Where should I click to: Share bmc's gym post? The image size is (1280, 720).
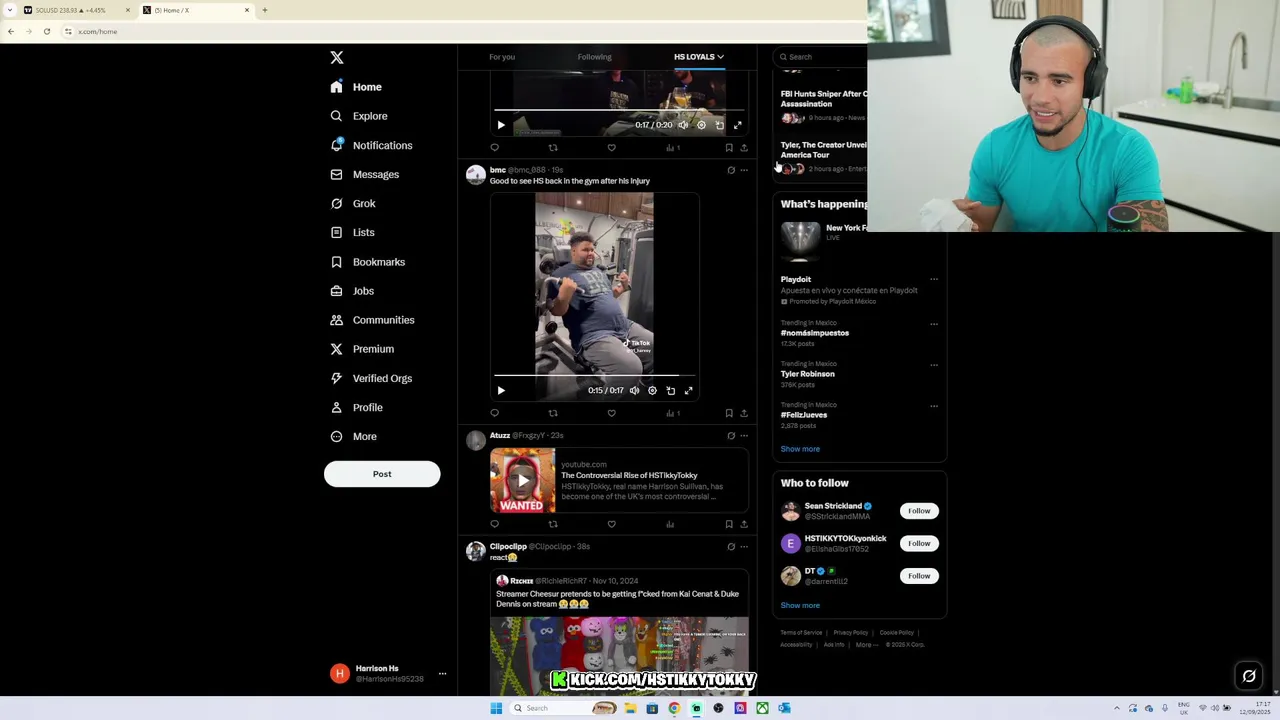tap(744, 413)
